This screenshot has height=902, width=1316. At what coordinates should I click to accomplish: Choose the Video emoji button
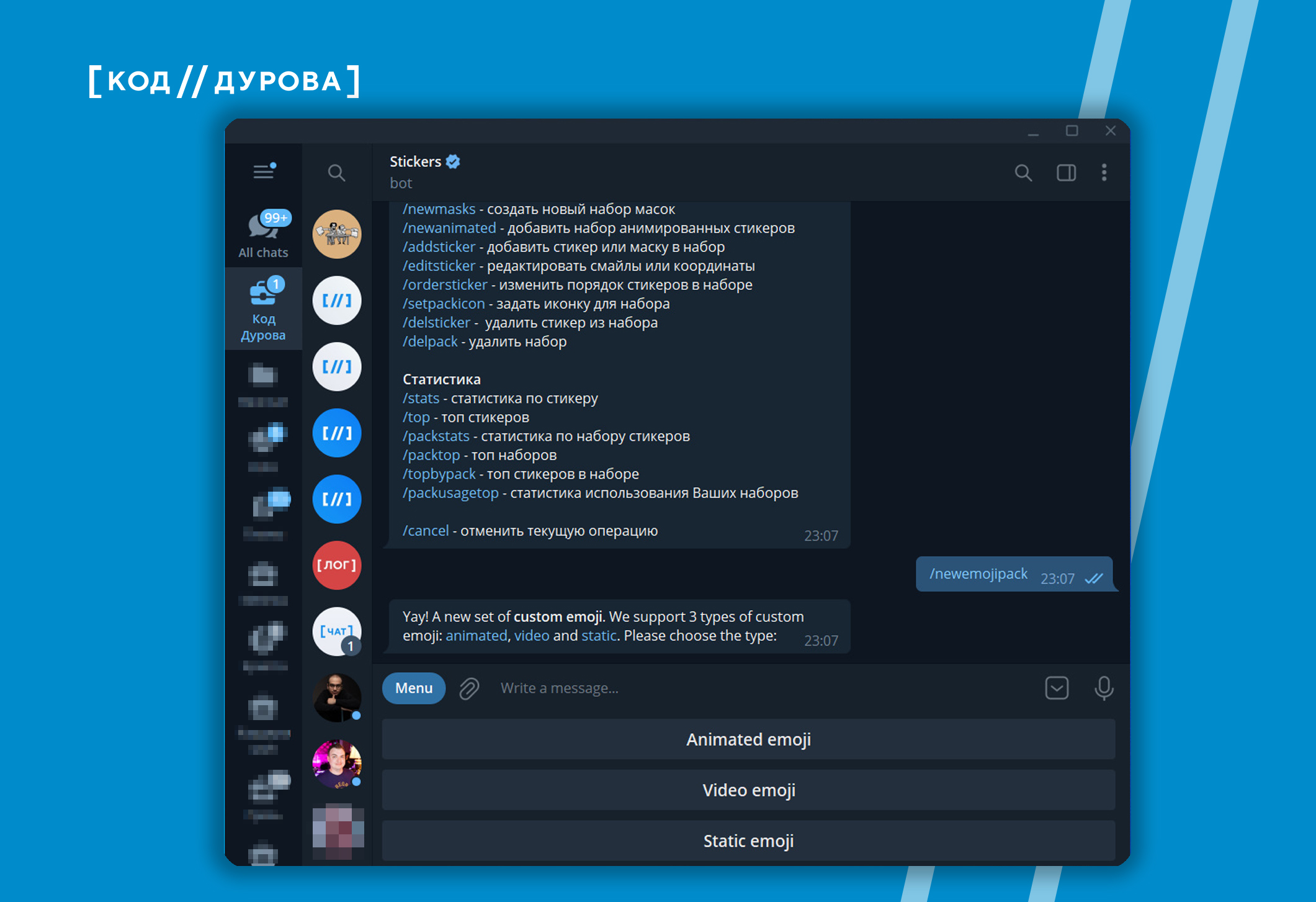pos(748,790)
